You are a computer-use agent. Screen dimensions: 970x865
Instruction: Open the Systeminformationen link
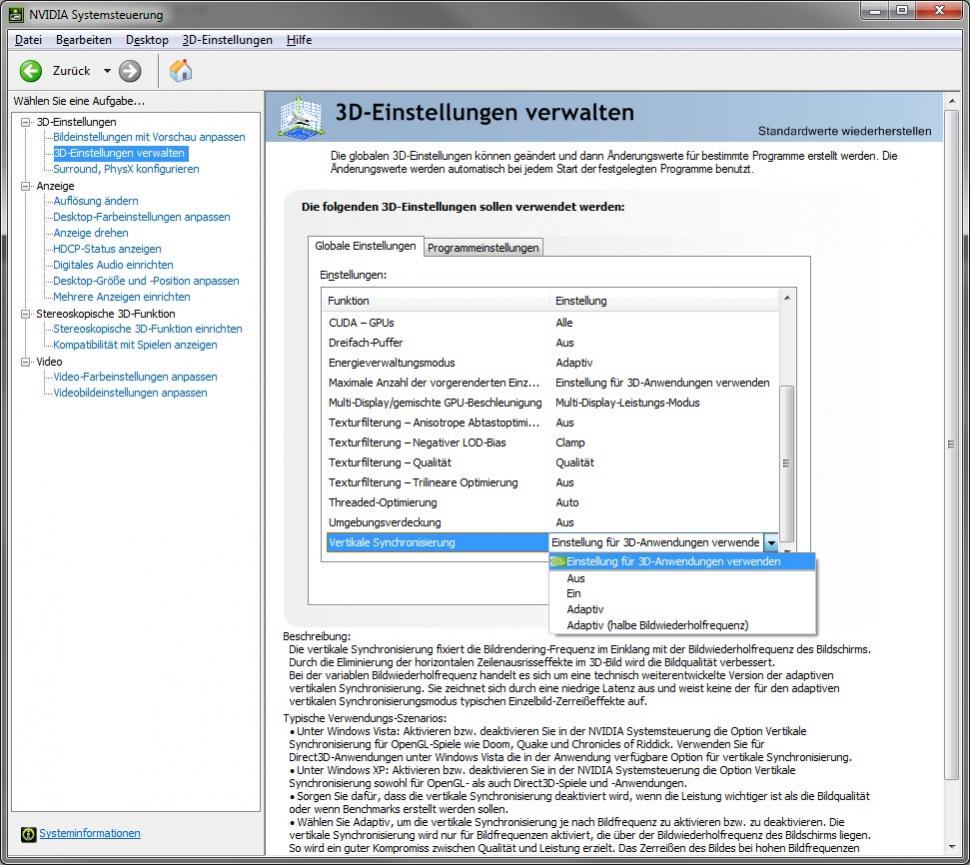pyautogui.click(x=90, y=833)
